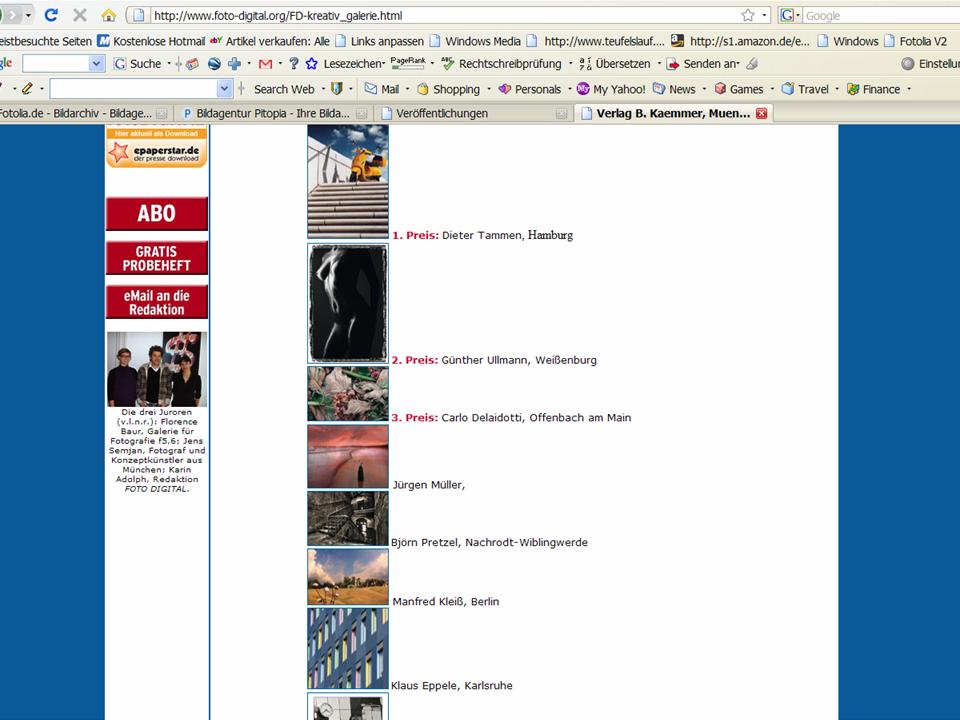This screenshot has width=960, height=720.
Task: Expand the Yahoo search field dropdown
Action: pos(224,89)
